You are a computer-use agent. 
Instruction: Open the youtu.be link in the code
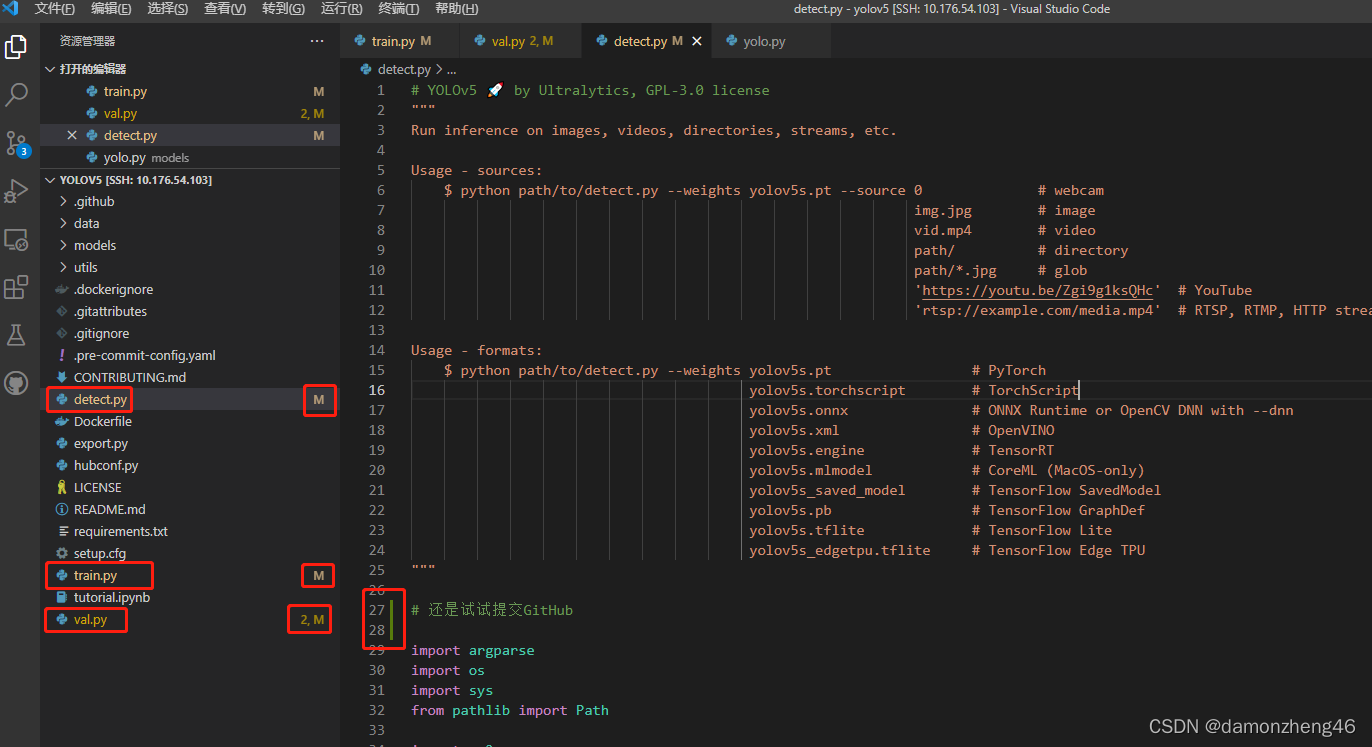(1037, 290)
